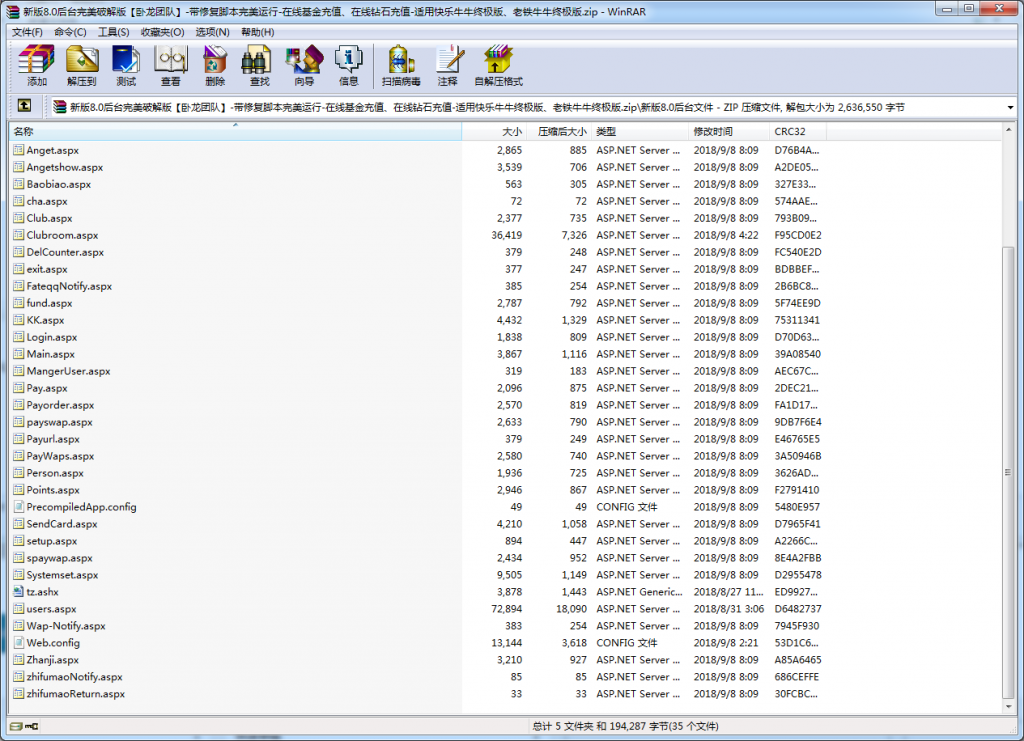Click the Systemset.aspx file icon
The height and width of the screenshot is (741, 1024).
pyautogui.click(x=18, y=575)
